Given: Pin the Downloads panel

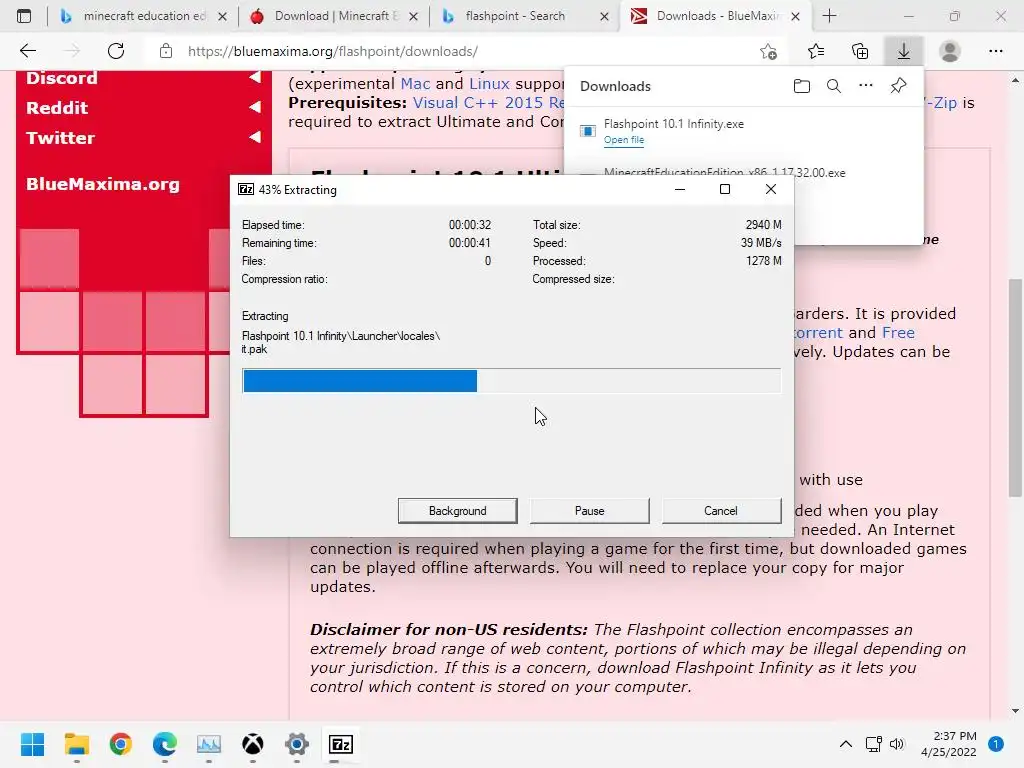Looking at the screenshot, I should (899, 86).
